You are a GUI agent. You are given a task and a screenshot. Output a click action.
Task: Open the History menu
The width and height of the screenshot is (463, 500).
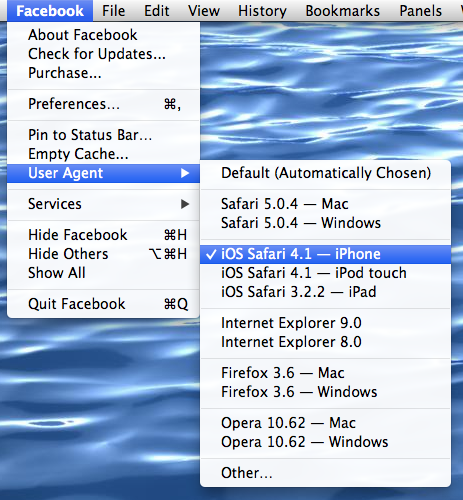pyautogui.click(x=262, y=11)
